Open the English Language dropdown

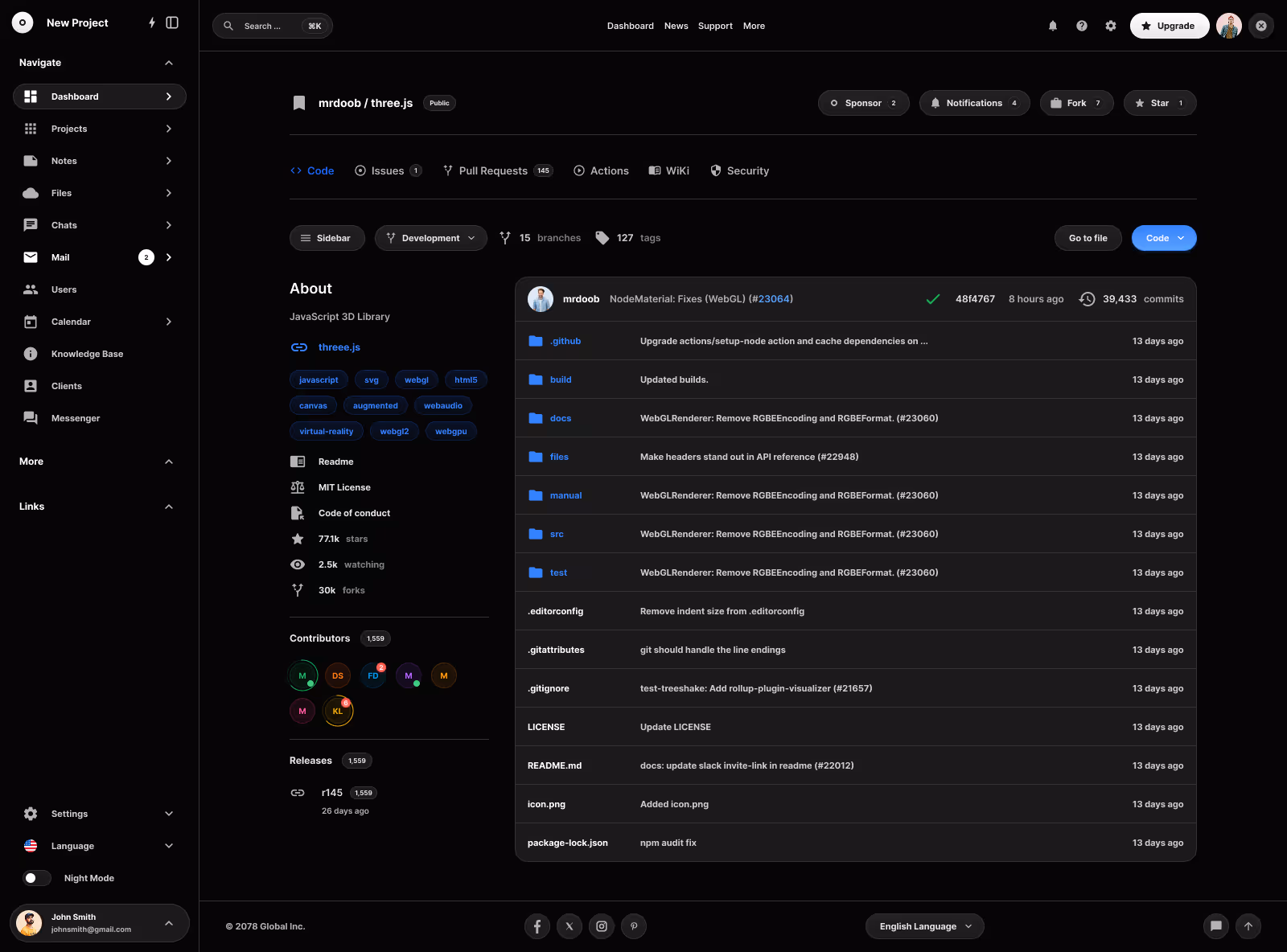point(925,926)
